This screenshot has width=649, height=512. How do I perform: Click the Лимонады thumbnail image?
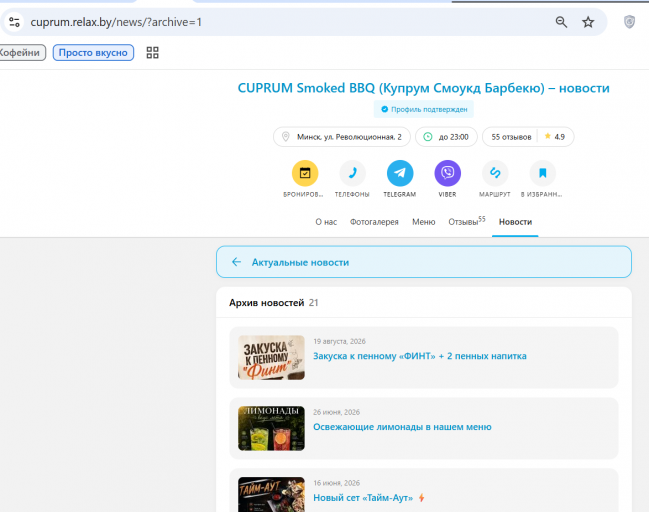pos(271,428)
